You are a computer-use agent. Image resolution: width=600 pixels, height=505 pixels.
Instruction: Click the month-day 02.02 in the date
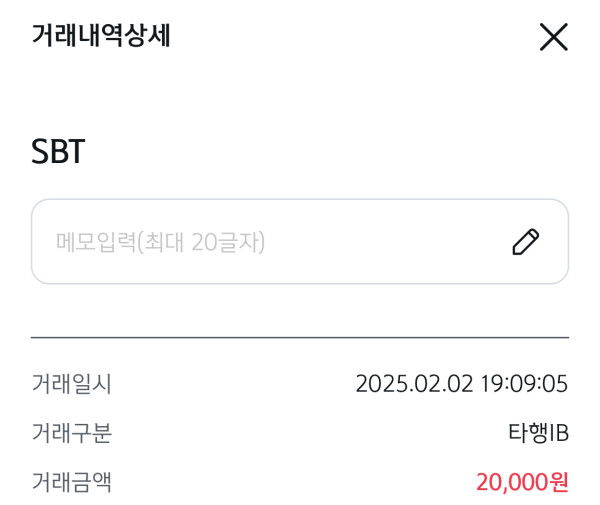433,384
